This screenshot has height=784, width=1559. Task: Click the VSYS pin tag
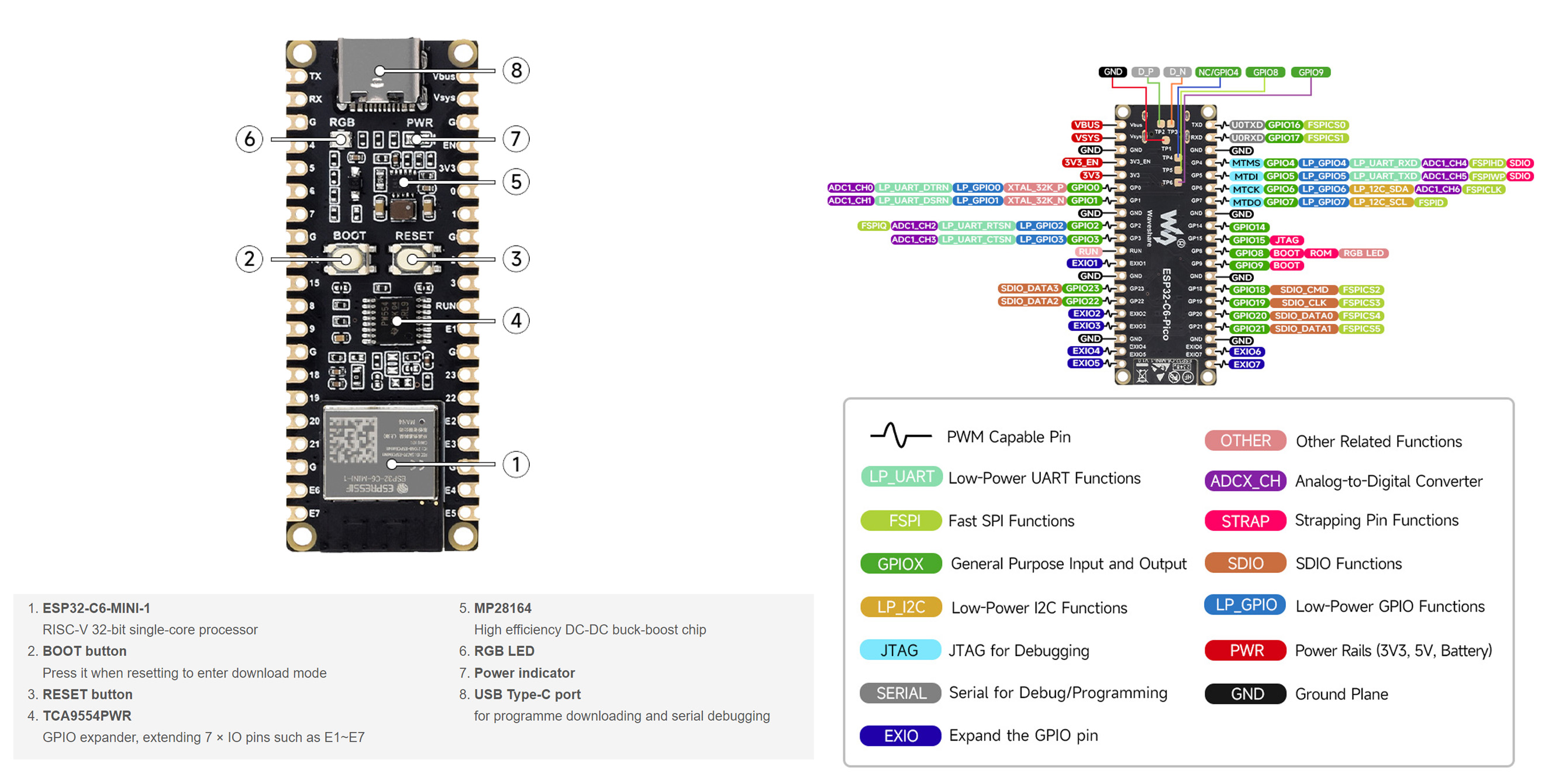[x=1087, y=138]
